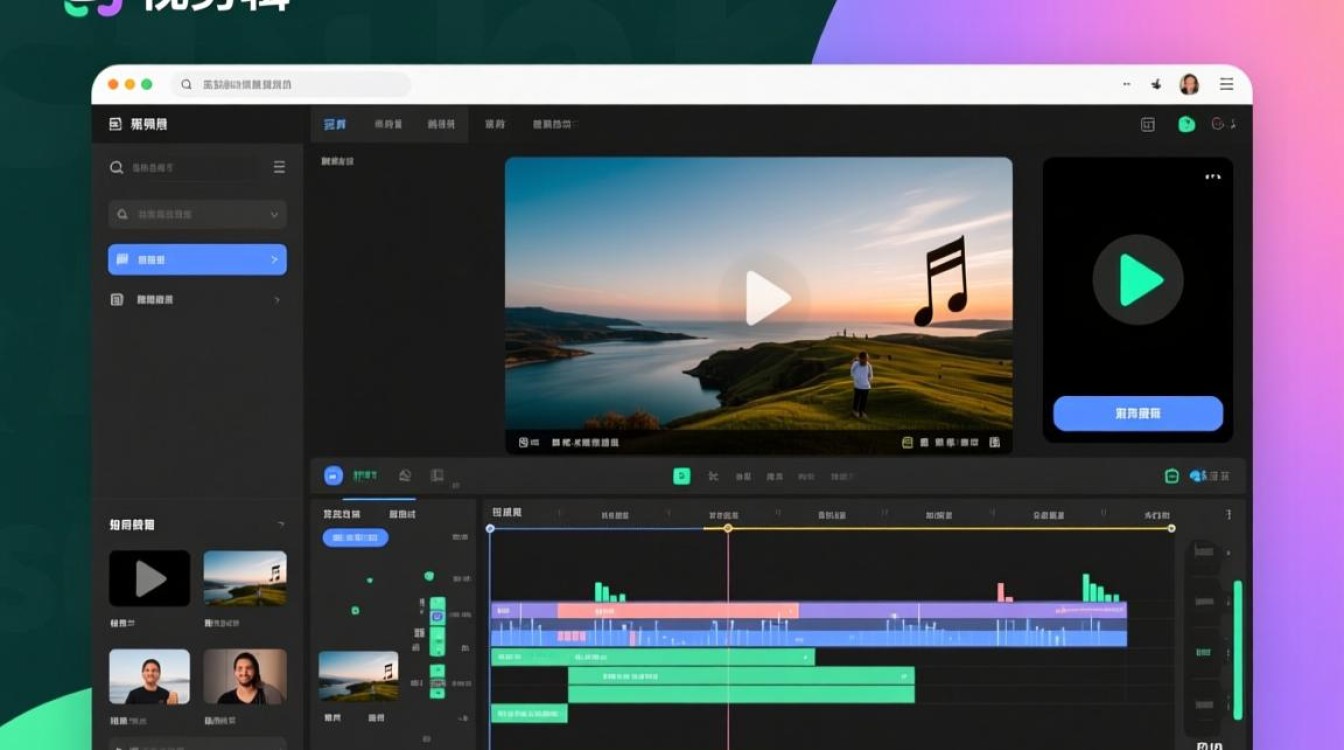Click the music note overlay on the preview
1344x750 pixels.
pos(941,282)
